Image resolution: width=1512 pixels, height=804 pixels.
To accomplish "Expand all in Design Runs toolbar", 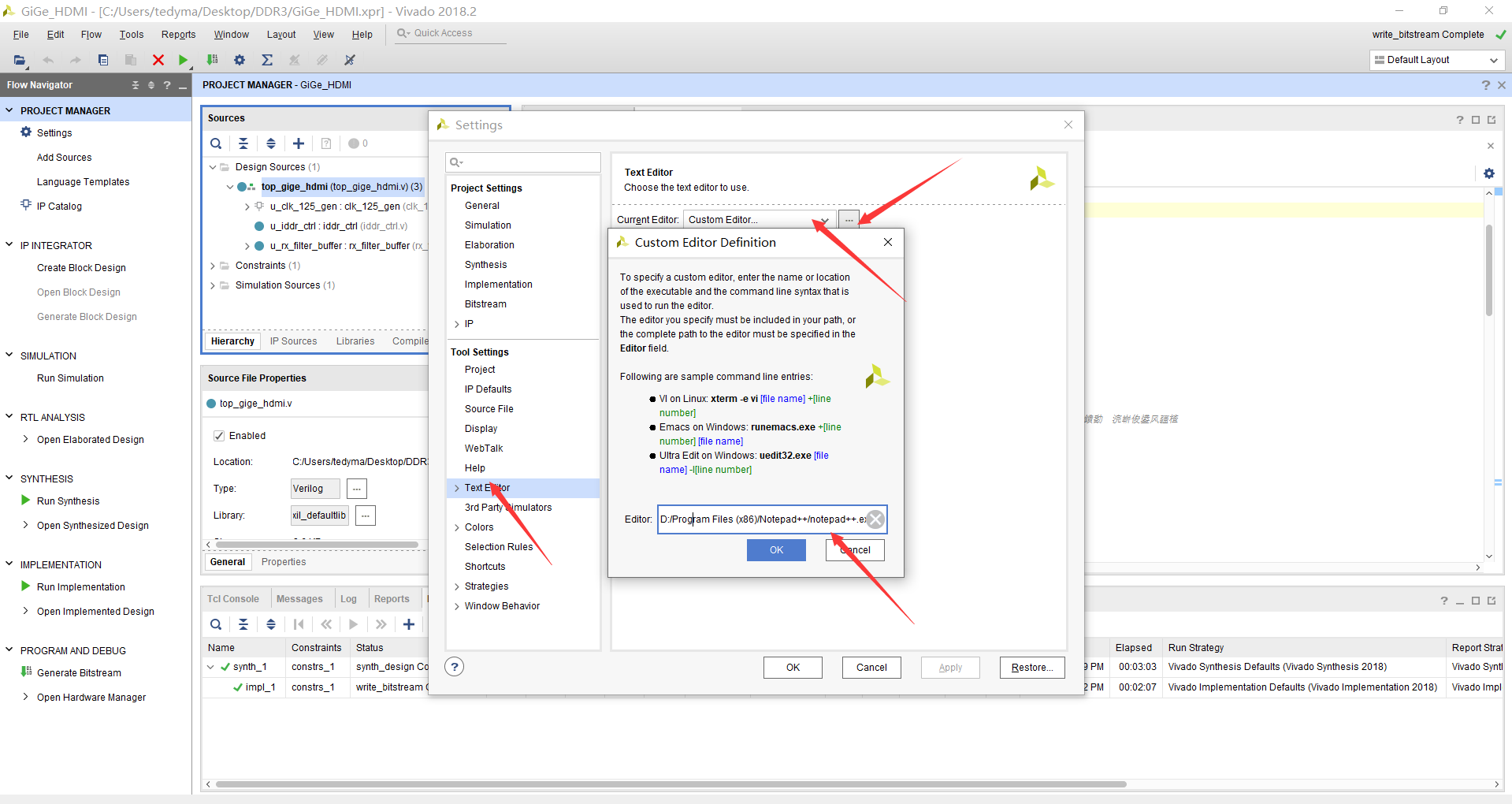I will coord(271,624).
